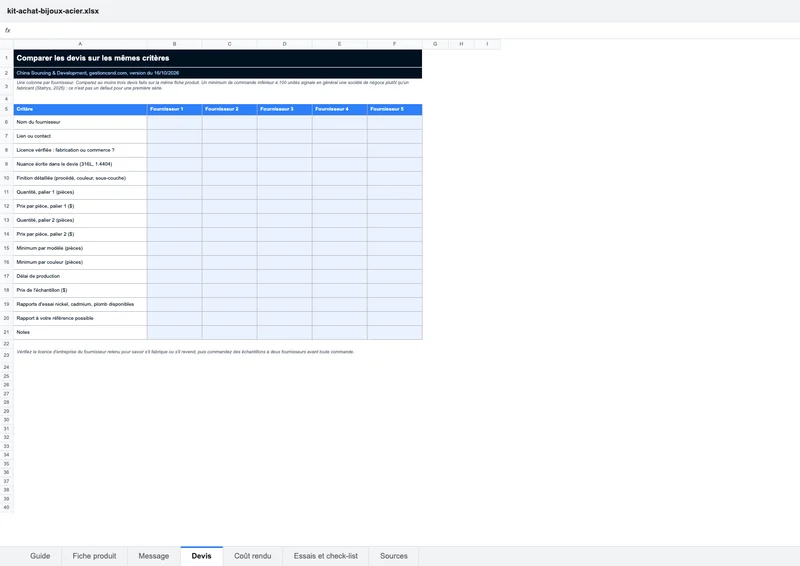Open the Essais et check-list tab
800x566 pixels.
click(326, 556)
